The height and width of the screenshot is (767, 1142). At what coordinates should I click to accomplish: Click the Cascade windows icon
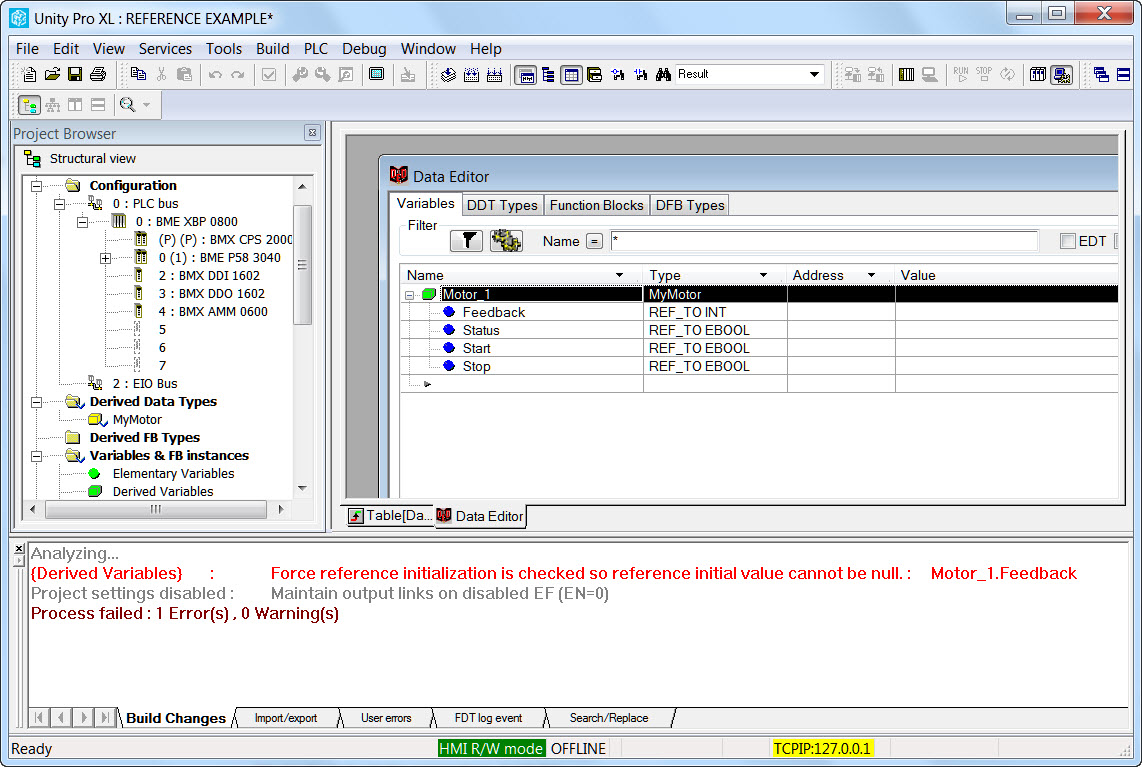[1101, 74]
